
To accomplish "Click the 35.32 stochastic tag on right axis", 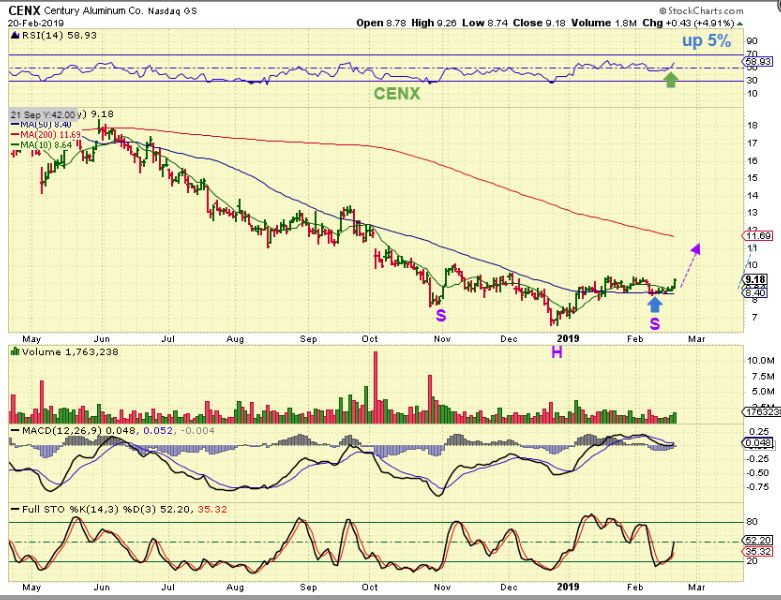I will [757, 552].
